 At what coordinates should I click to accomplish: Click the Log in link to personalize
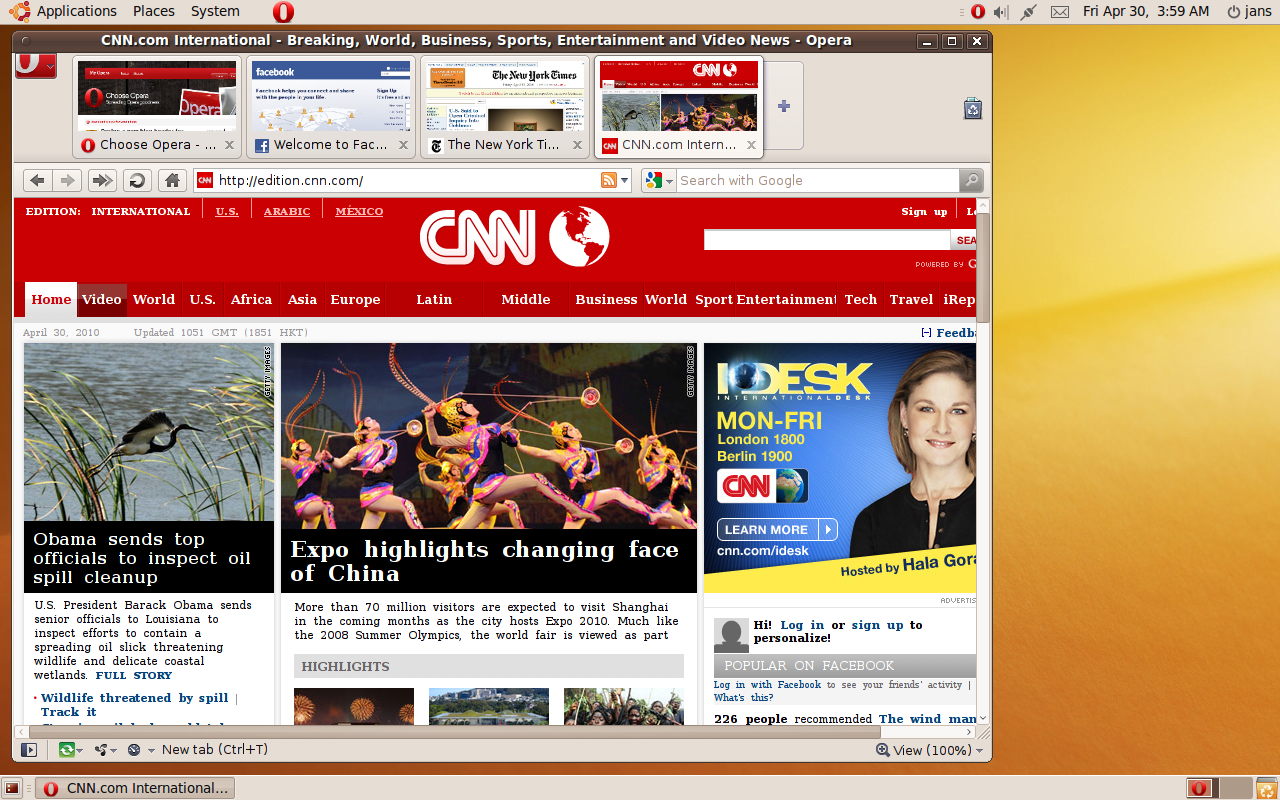pos(802,624)
